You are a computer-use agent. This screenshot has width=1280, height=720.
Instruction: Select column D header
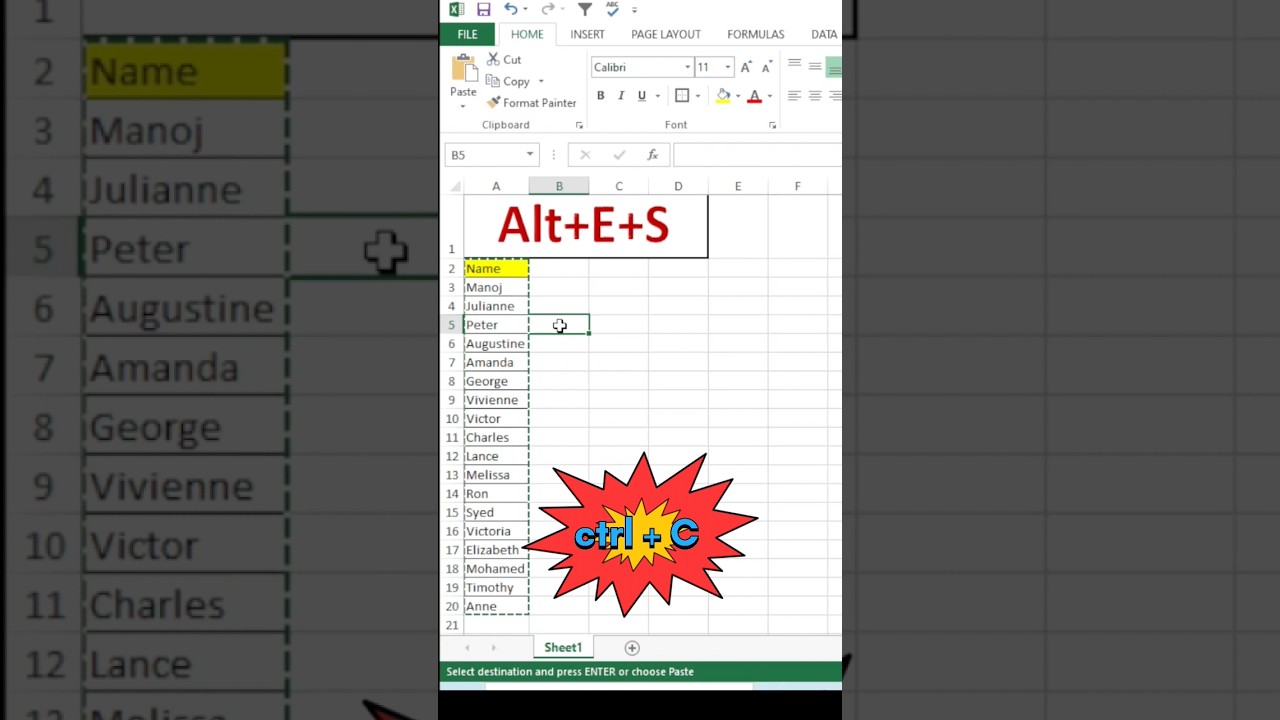coord(678,186)
